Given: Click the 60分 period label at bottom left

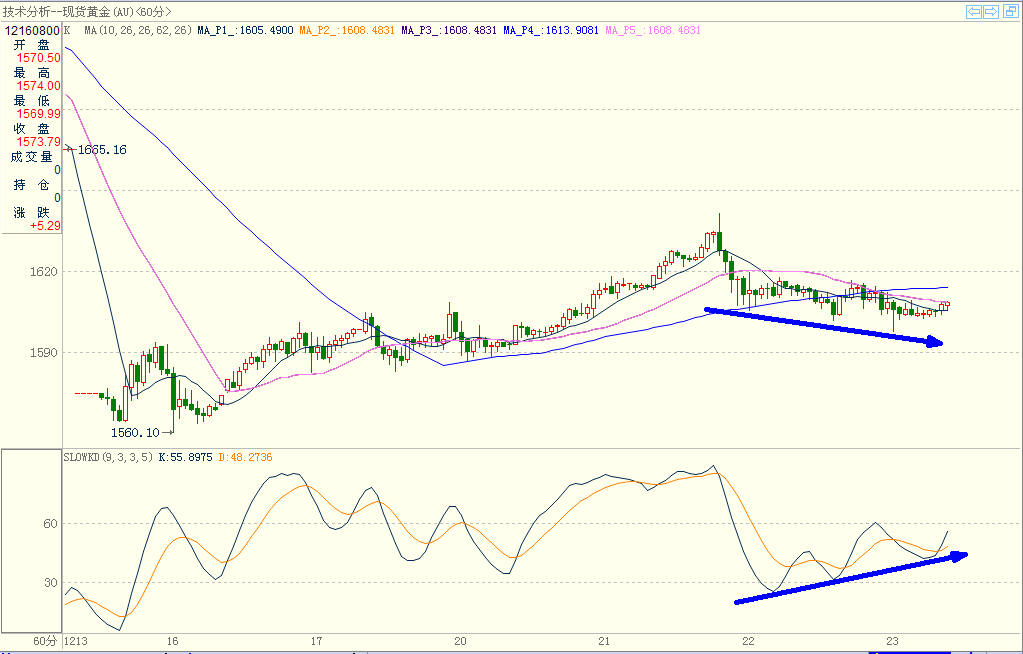Looking at the screenshot, I should [x=45, y=641].
